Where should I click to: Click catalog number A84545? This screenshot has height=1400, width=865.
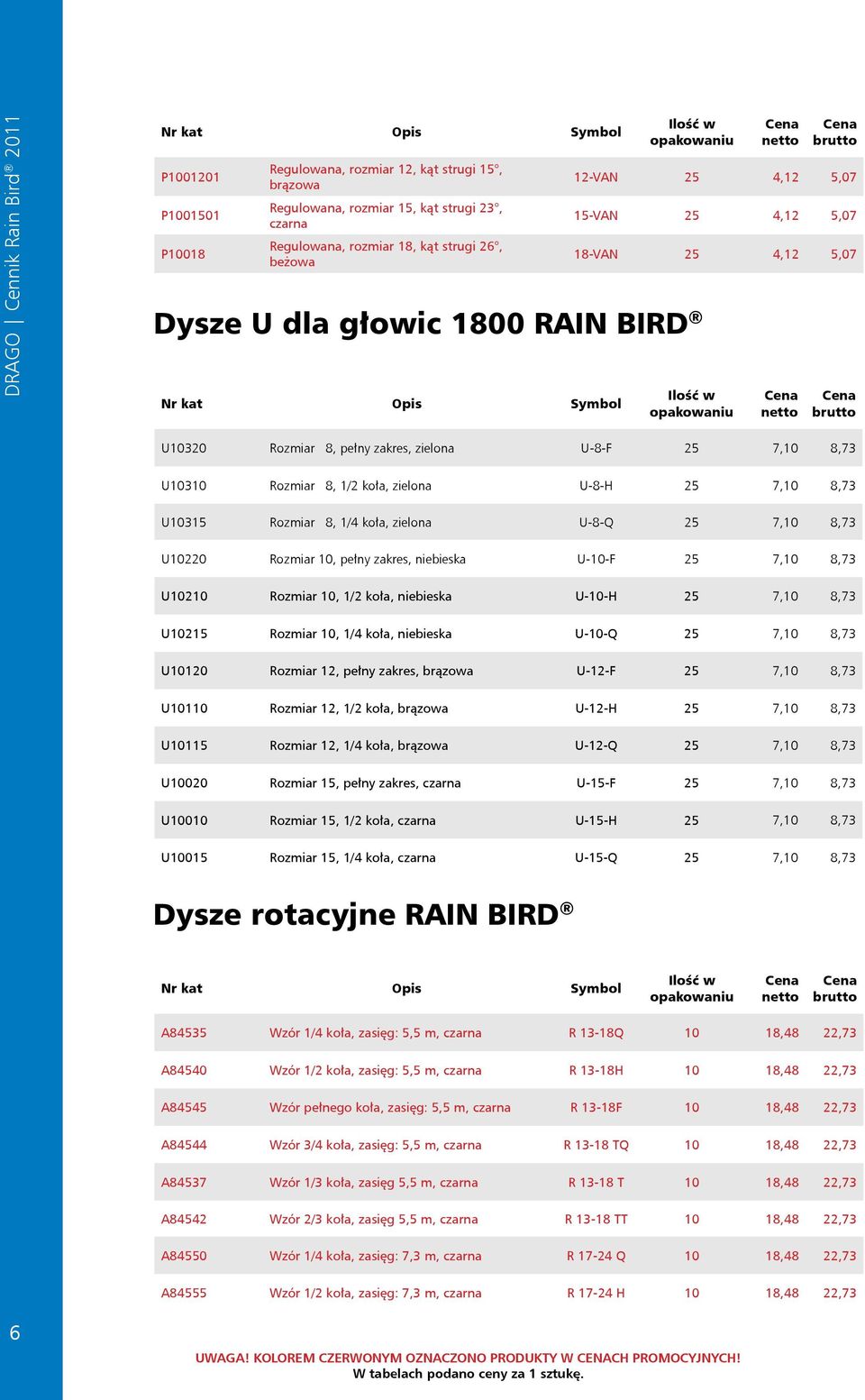point(184,1108)
